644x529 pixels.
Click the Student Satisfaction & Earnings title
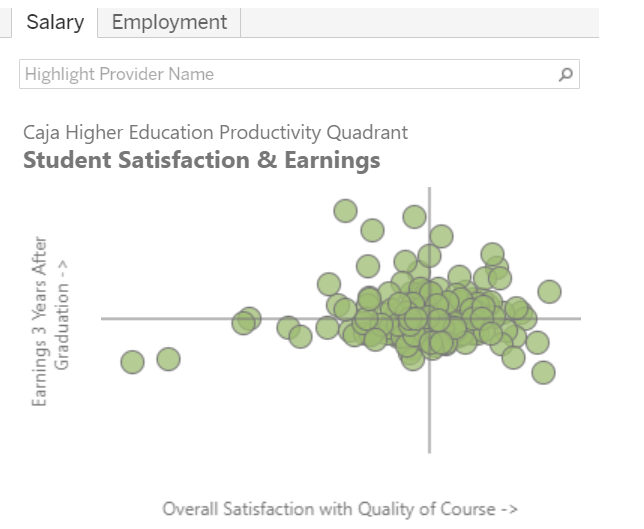pyautogui.click(x=202, y=160)
